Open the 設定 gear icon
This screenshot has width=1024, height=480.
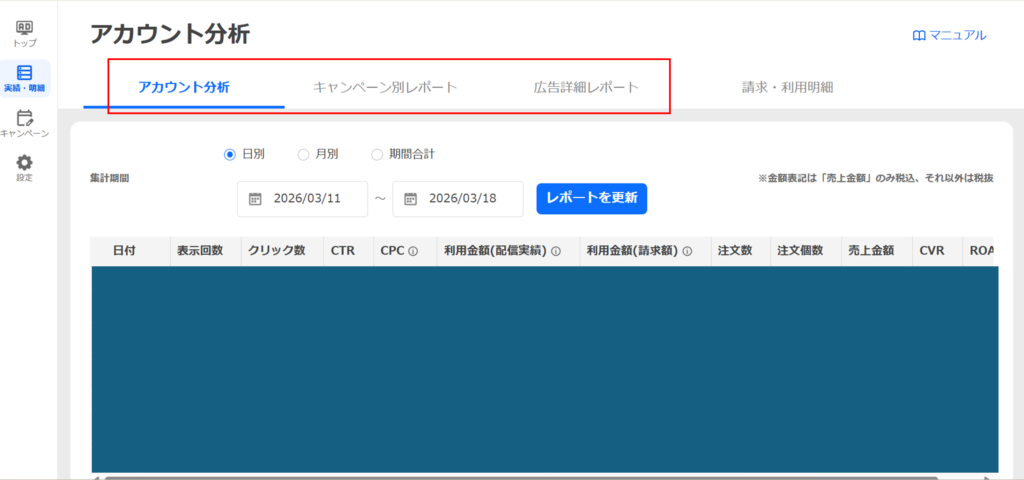[x=25, y=163]
